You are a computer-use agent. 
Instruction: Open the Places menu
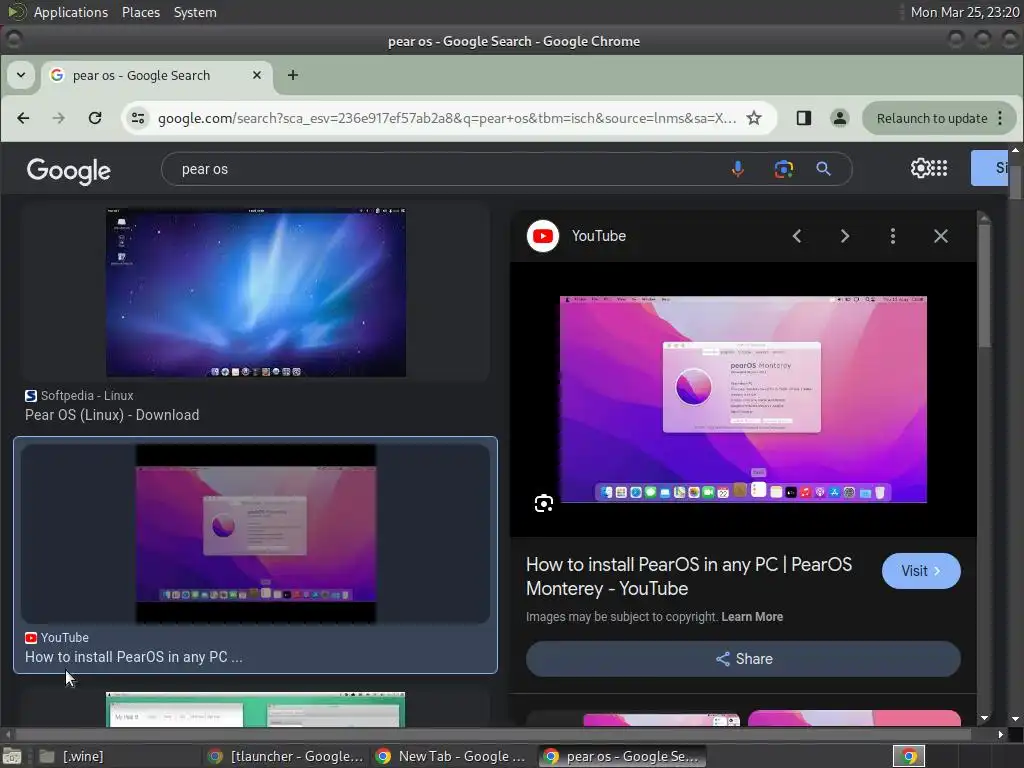141,12
